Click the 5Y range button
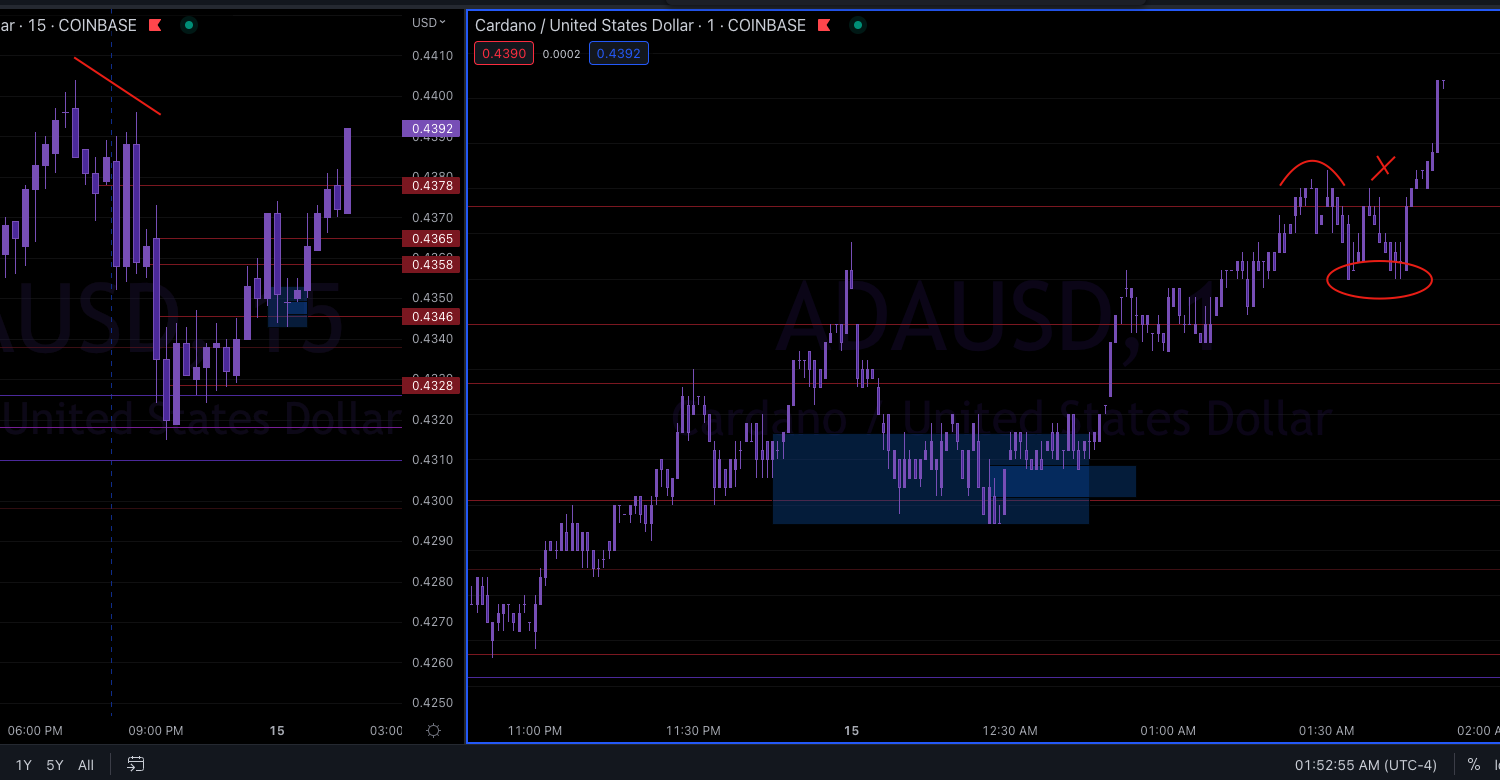The image size is (1500, 780). (54, 764)
